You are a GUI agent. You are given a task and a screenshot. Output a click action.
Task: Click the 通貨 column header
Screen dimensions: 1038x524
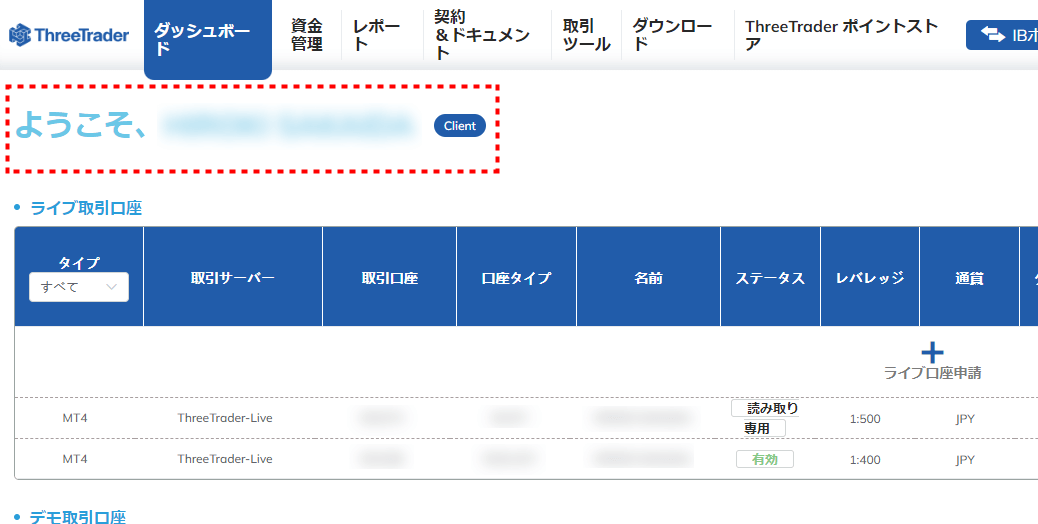969,278
